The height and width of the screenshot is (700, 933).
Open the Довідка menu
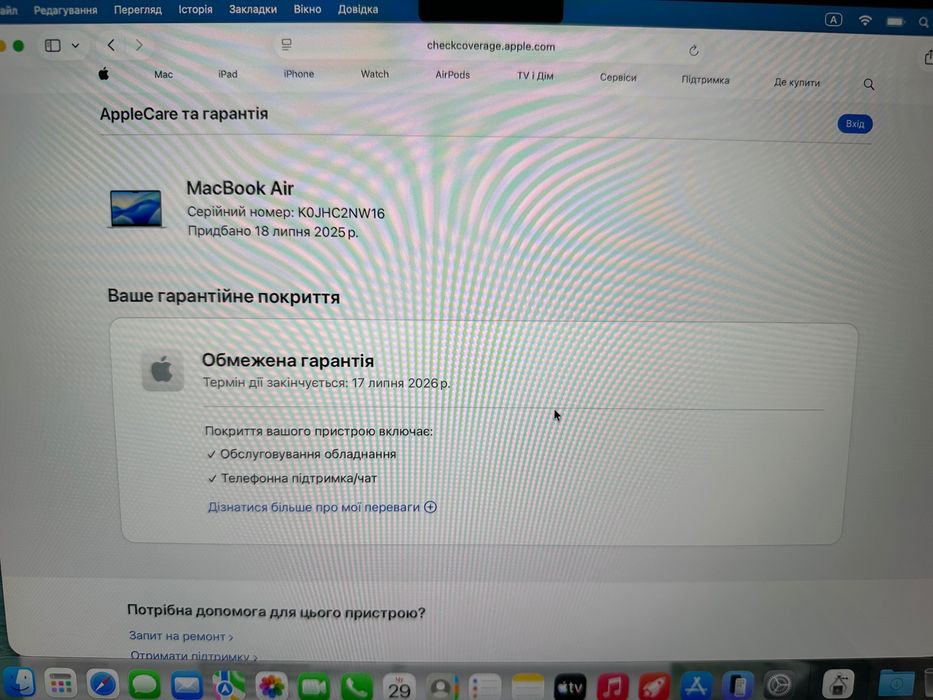358,10
